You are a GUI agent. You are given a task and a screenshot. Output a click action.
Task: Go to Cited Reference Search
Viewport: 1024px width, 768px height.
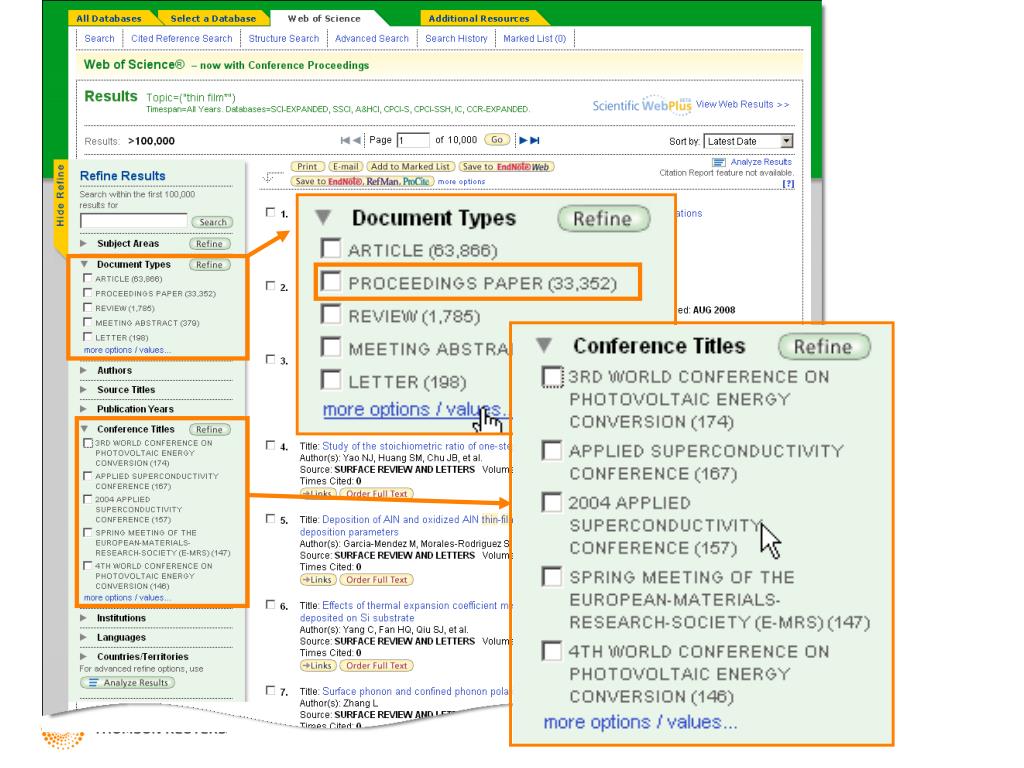click(182, 39)
